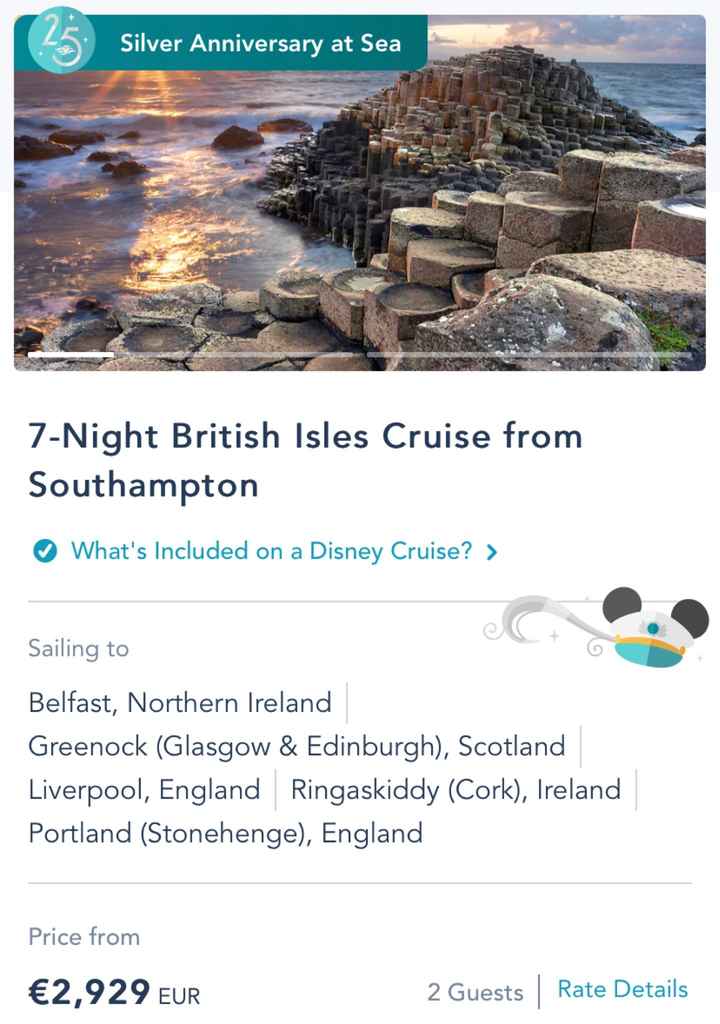Click the 2 Guests label
Viewport: 720px width, 1024px height.
475,992
